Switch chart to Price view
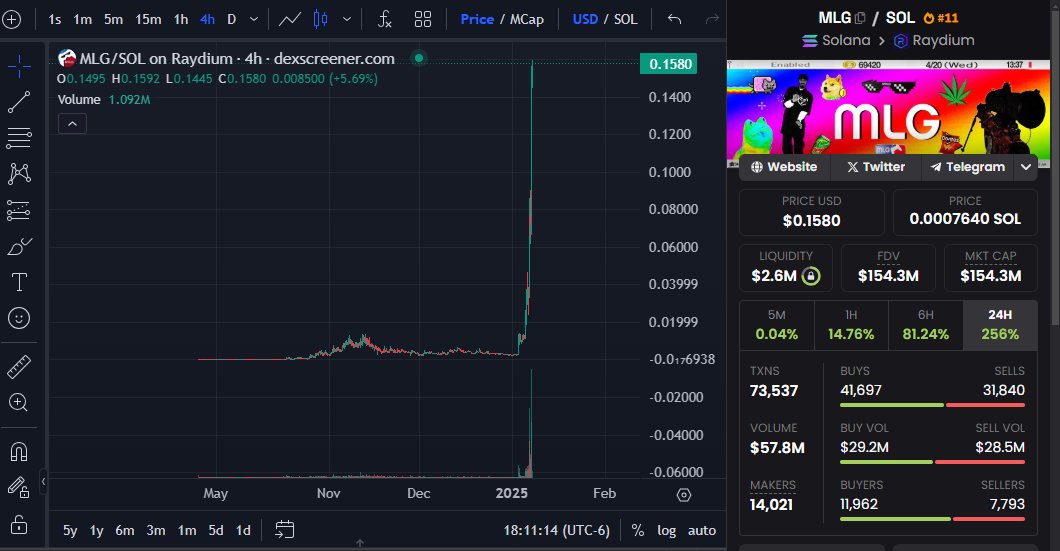1060x551 pixels. tap(477, 20)
